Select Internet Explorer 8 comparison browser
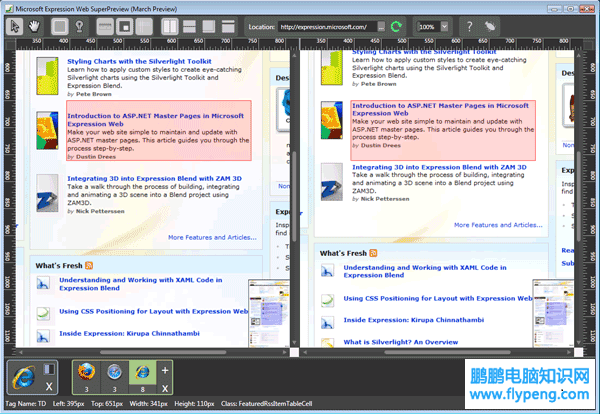 coord(142,377)
